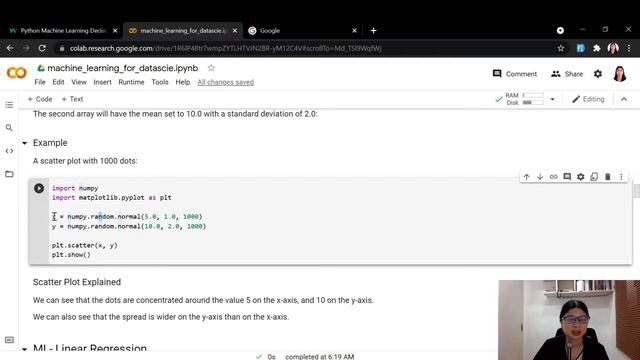Click blue extension icon in browser toolbar
This screenshot has width=640, height=360.
(x=580, y=48)
